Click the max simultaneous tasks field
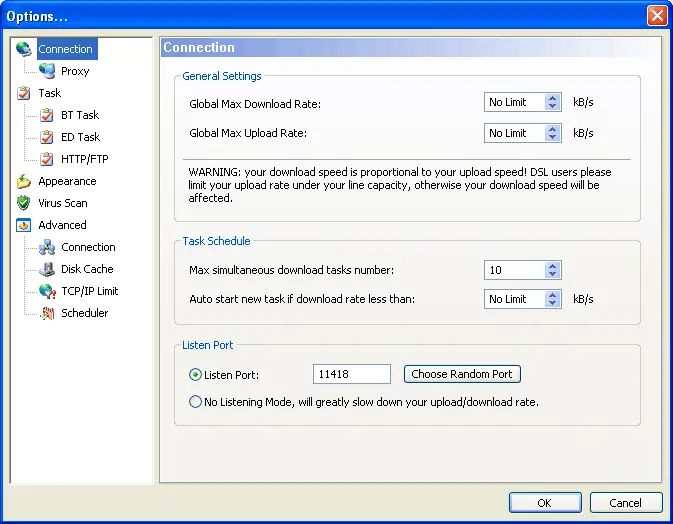 [515, 270]
